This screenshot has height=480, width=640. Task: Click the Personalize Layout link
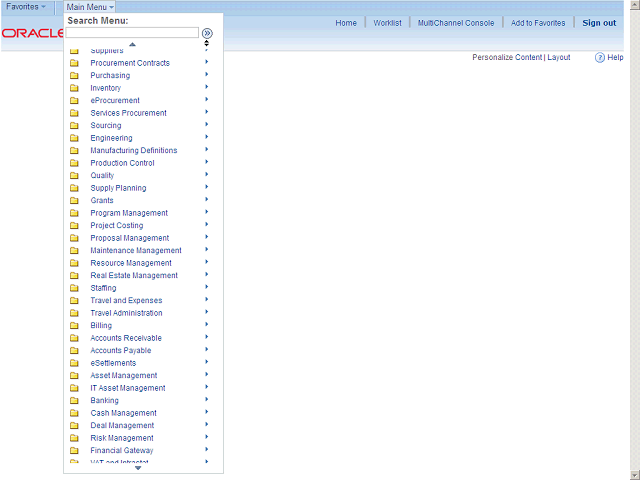[559, 58]
